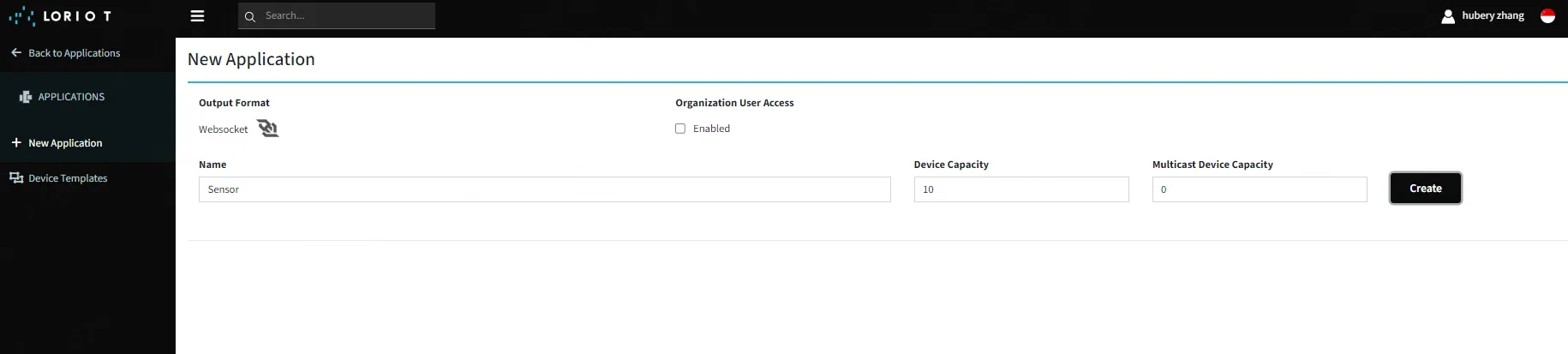
Task: Focus the Name field containing Sensor
Action: [544, 189]
